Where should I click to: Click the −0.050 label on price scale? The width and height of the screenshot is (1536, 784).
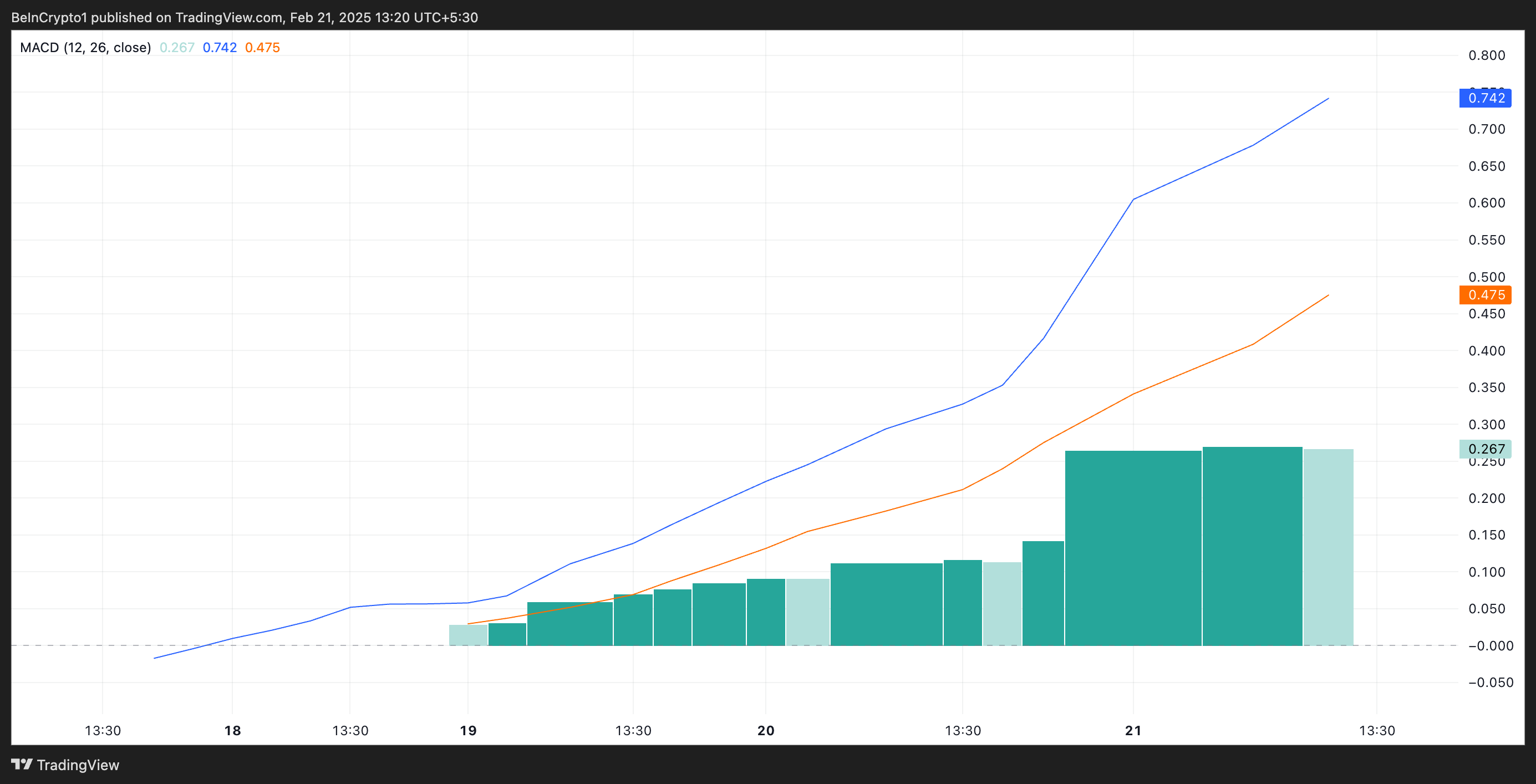click(1490, 683)
